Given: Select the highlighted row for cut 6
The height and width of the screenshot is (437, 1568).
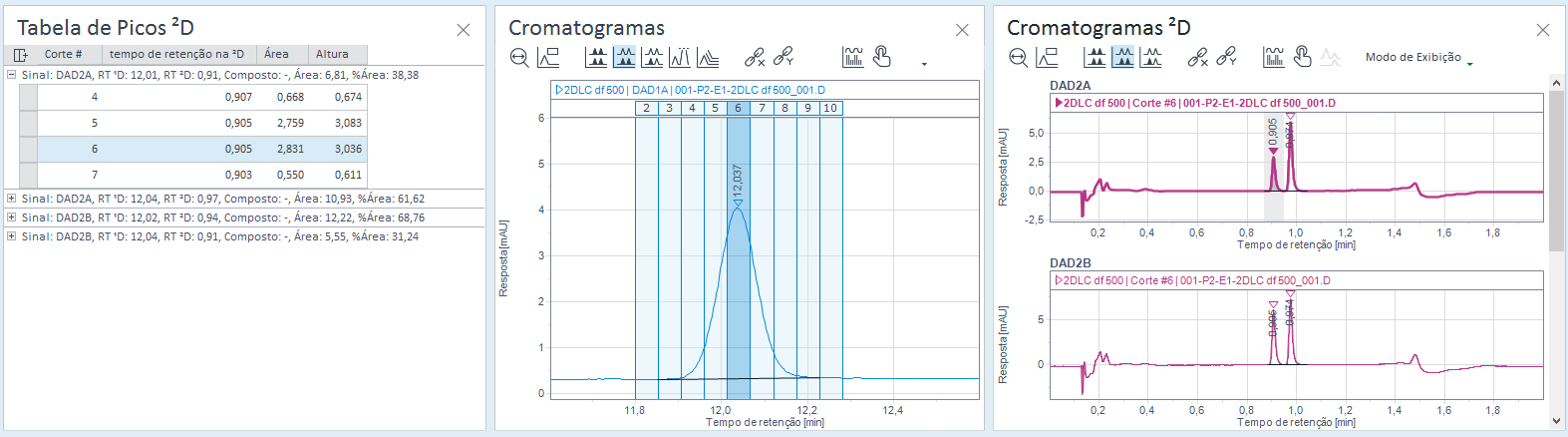Looking at the screenshot, I should [193, 149].
